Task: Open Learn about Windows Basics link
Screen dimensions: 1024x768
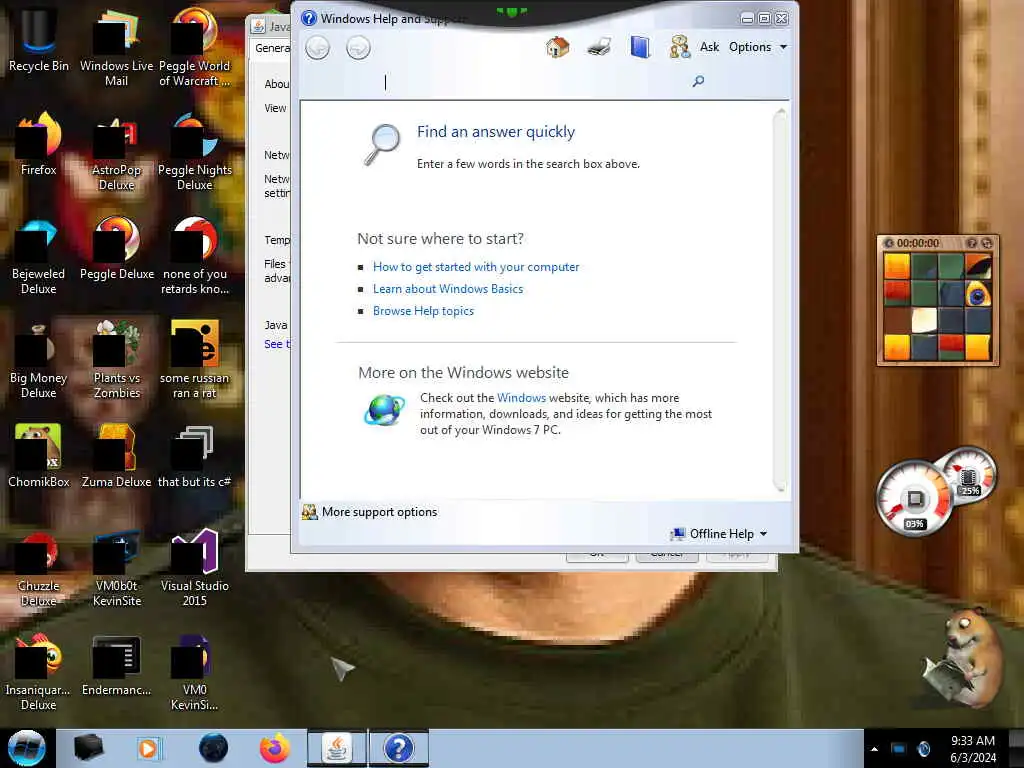Action: [447, 289]
